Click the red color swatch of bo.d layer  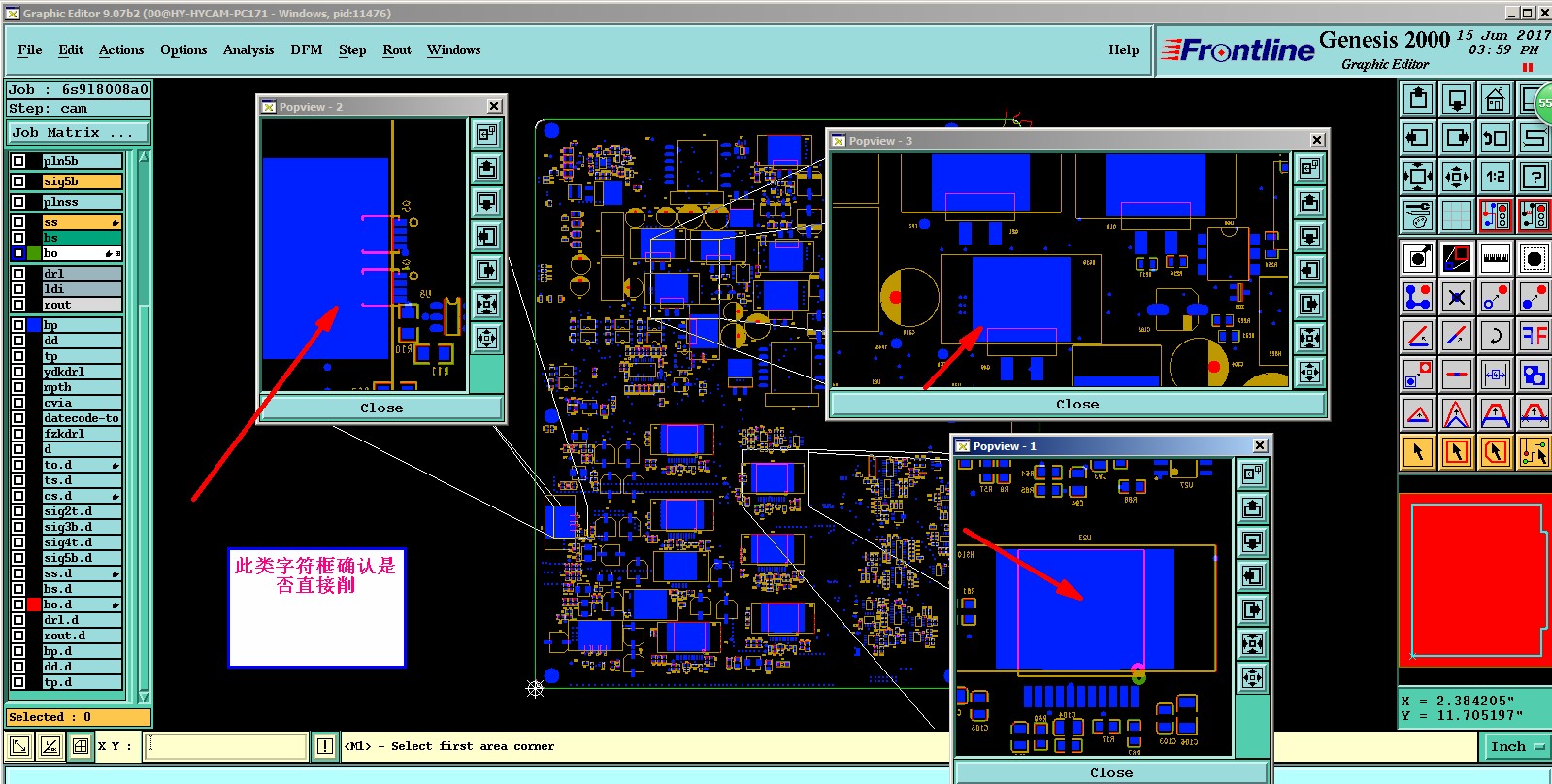[34, 604]
